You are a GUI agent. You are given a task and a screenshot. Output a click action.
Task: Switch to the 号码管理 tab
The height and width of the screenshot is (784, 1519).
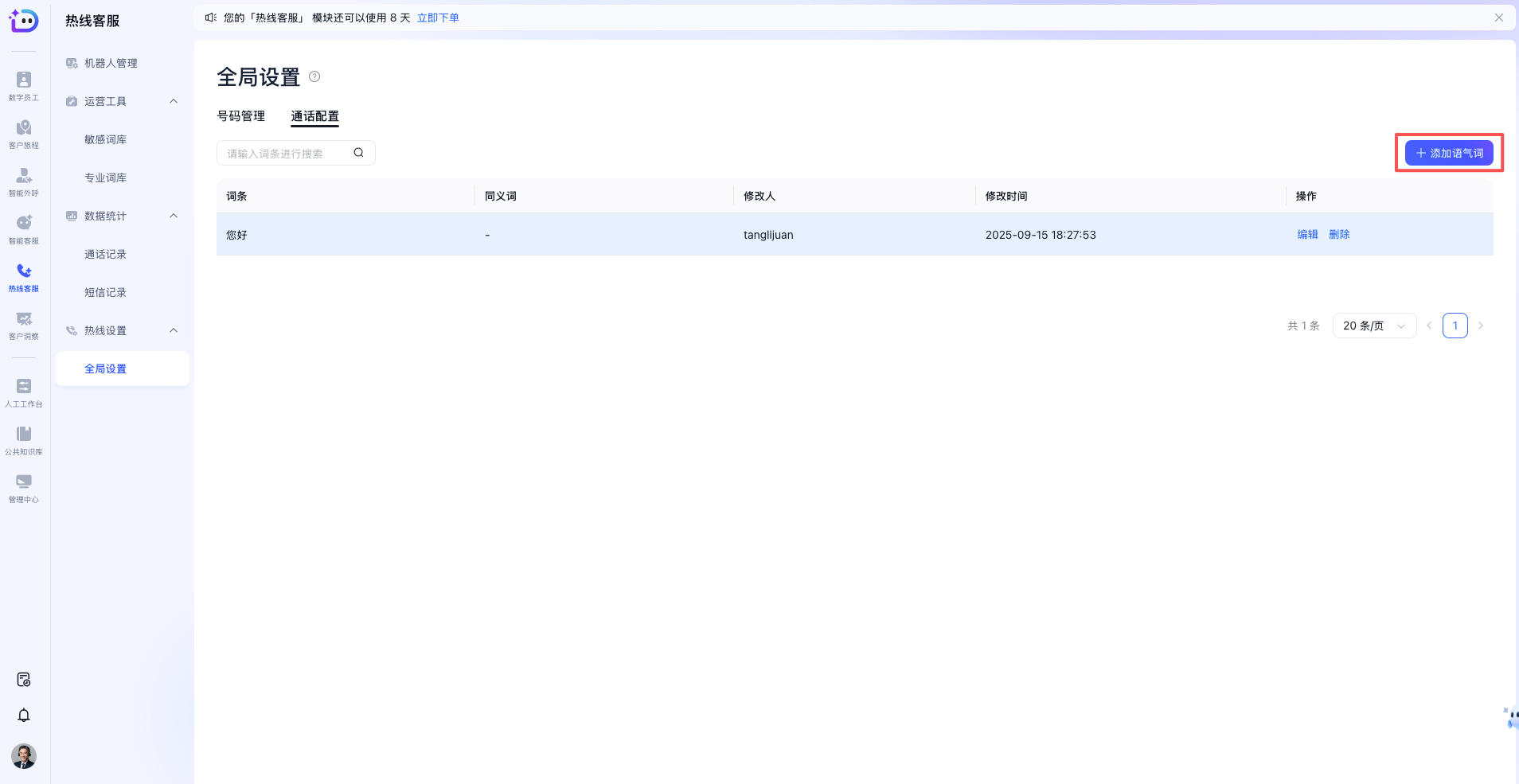tap(241, 116)
